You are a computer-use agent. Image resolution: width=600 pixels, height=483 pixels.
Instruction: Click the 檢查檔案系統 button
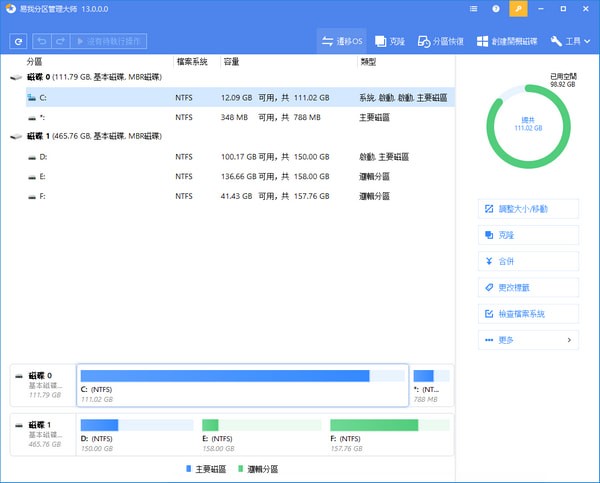coord(528,314)
